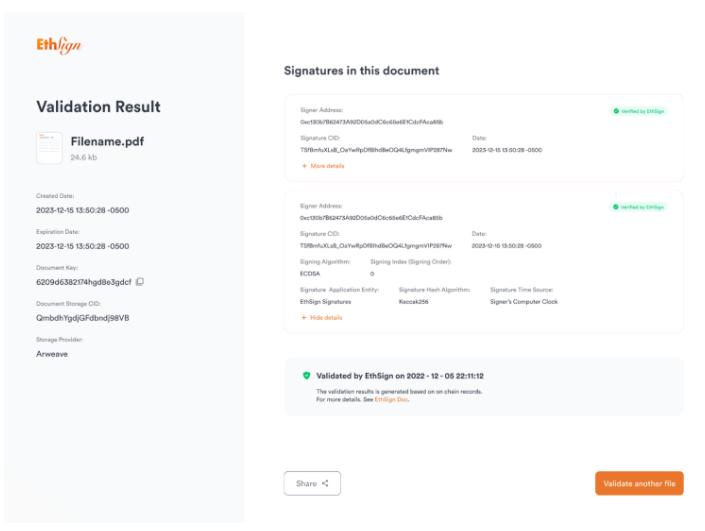Viewport: 705px width, 531px height.
Task: Click second signature's Verified by EthSign badge
Action: (x=639, y=207)
